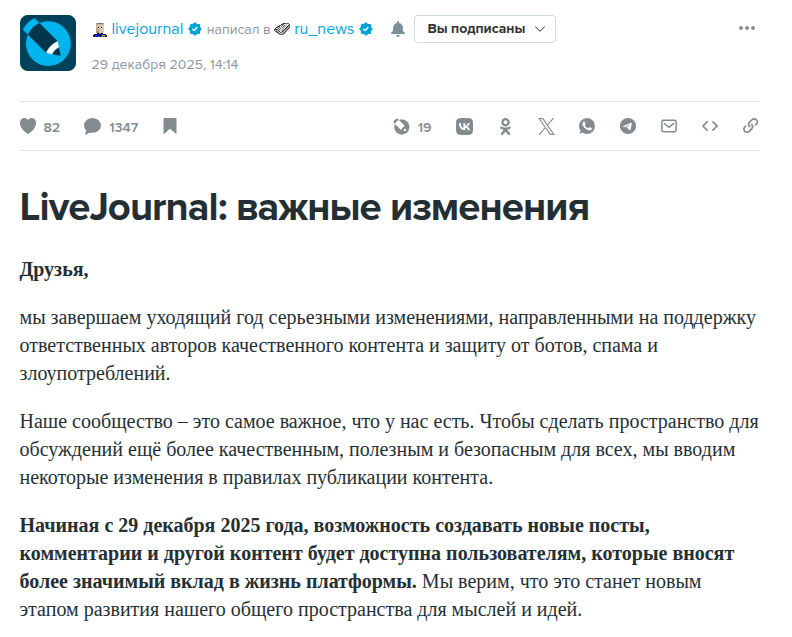Click the LiveJournal pencil avatar

pos(47,43)
